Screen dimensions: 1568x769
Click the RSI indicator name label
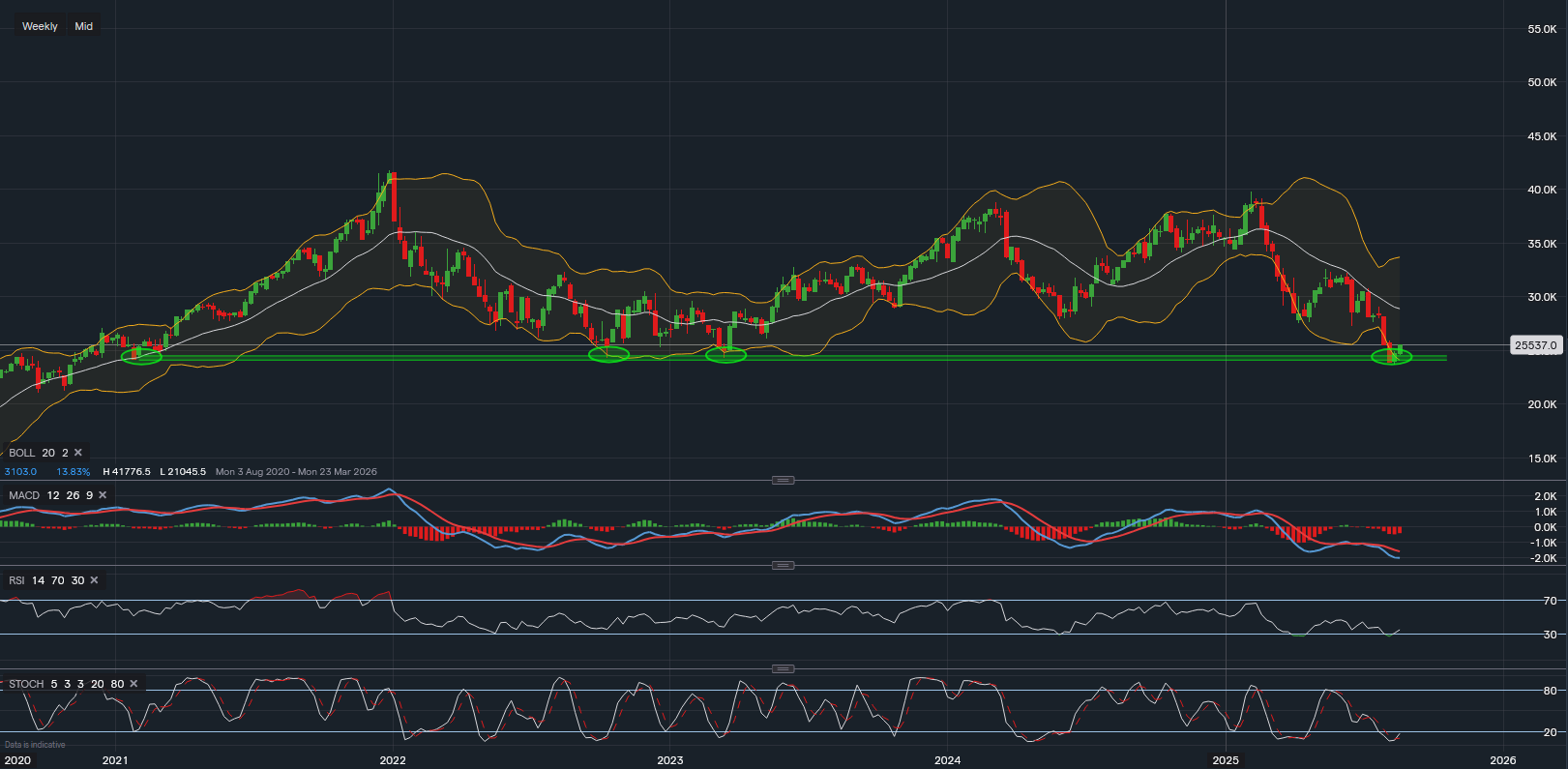[x=16, y=580]
